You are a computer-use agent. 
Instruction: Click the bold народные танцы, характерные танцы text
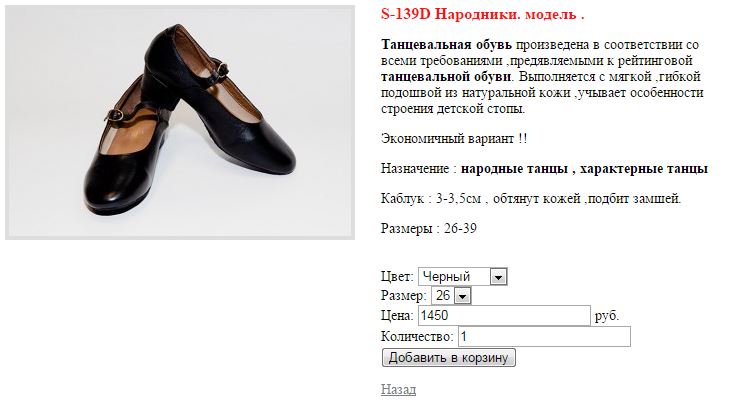(x=584, y=169)
